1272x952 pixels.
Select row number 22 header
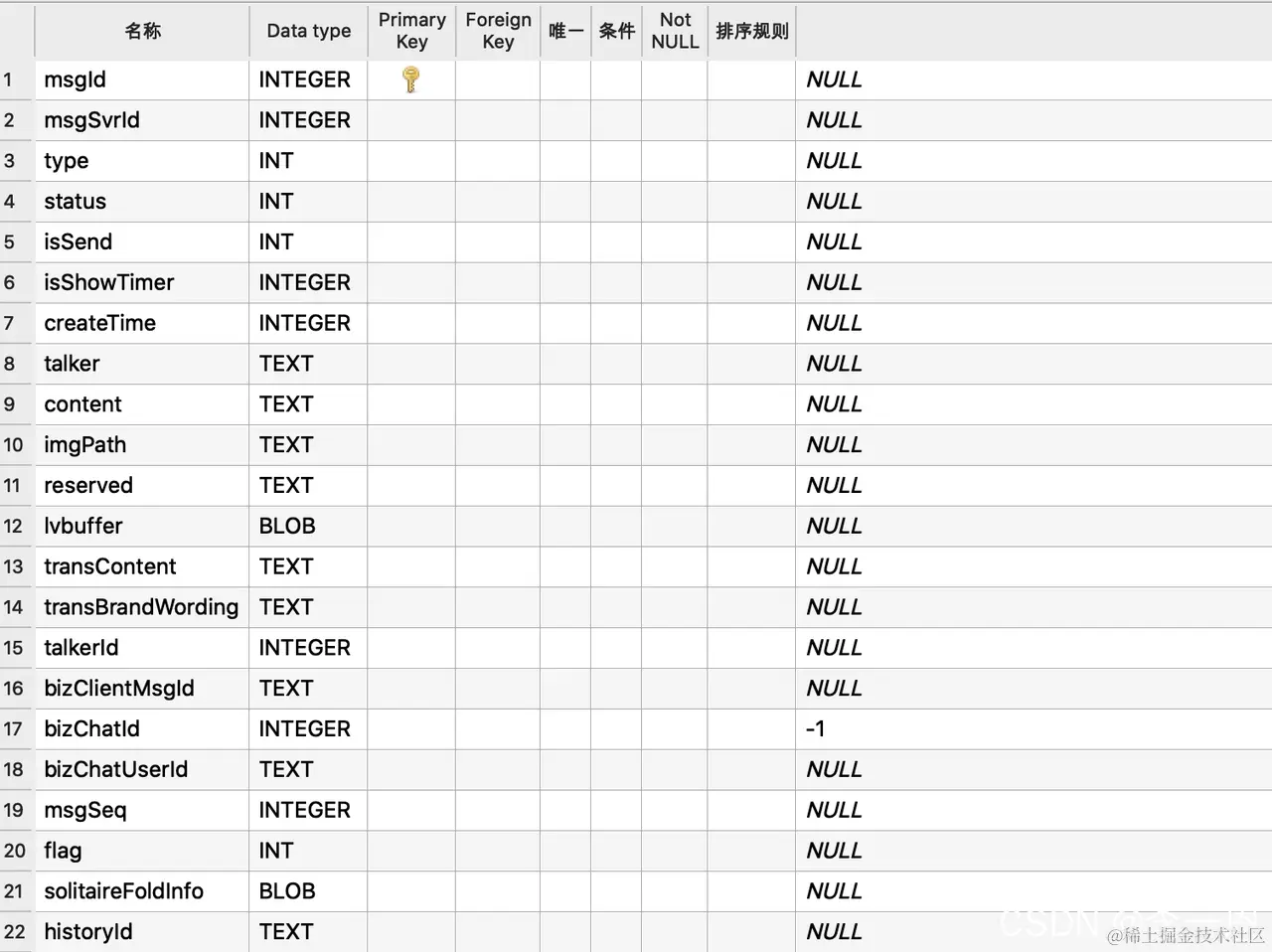pos(17,932)
